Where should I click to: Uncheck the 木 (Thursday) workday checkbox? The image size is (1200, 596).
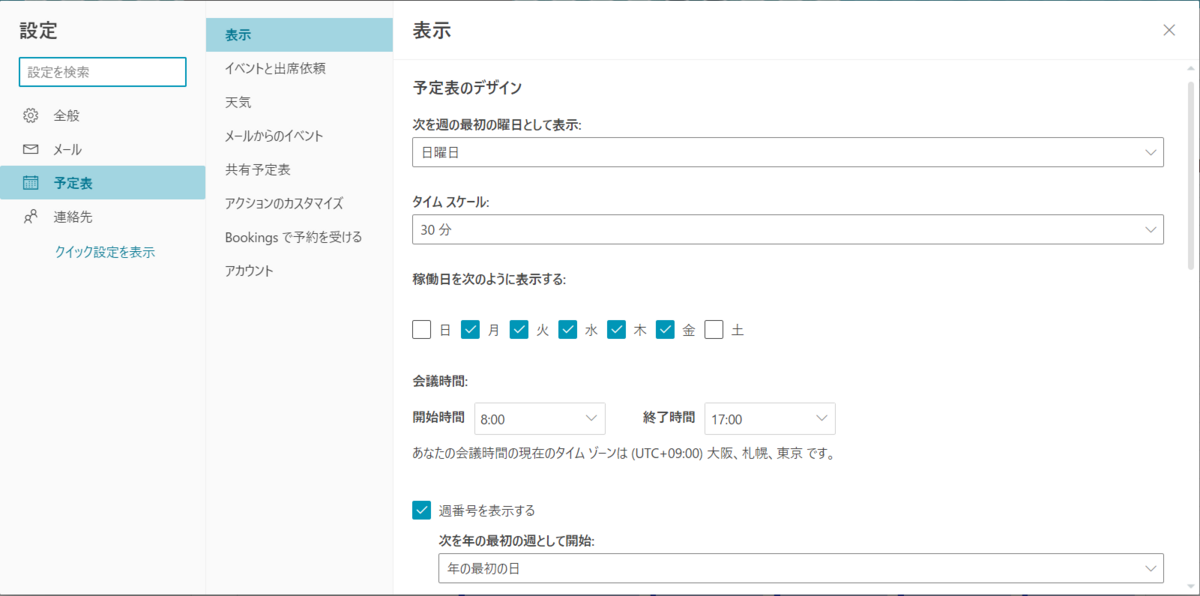point(617,330)
